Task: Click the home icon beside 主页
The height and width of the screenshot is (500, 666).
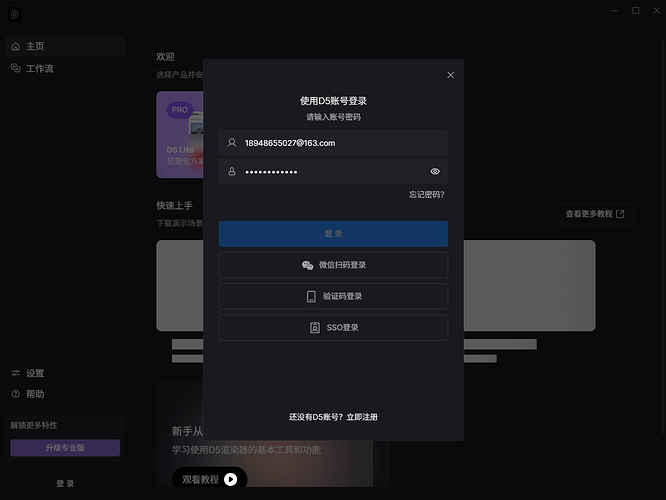Action: [16, 46]
